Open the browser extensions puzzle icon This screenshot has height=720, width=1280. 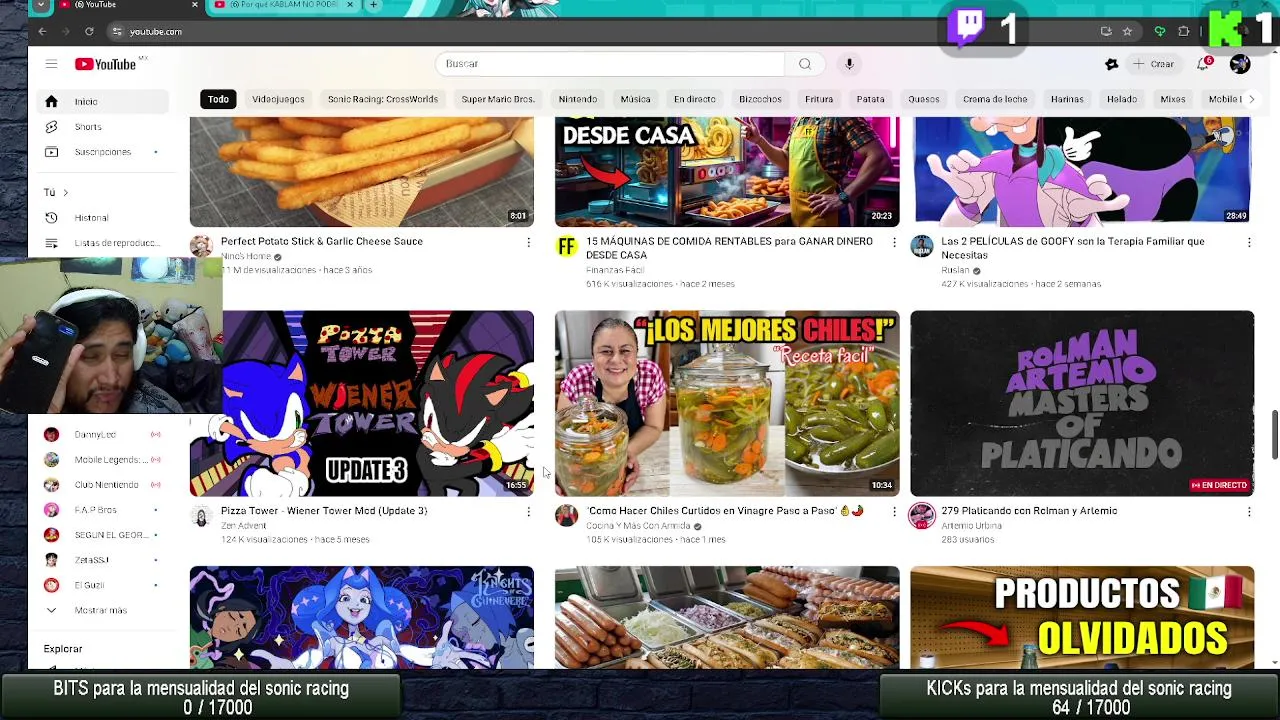pos(1184,32)
